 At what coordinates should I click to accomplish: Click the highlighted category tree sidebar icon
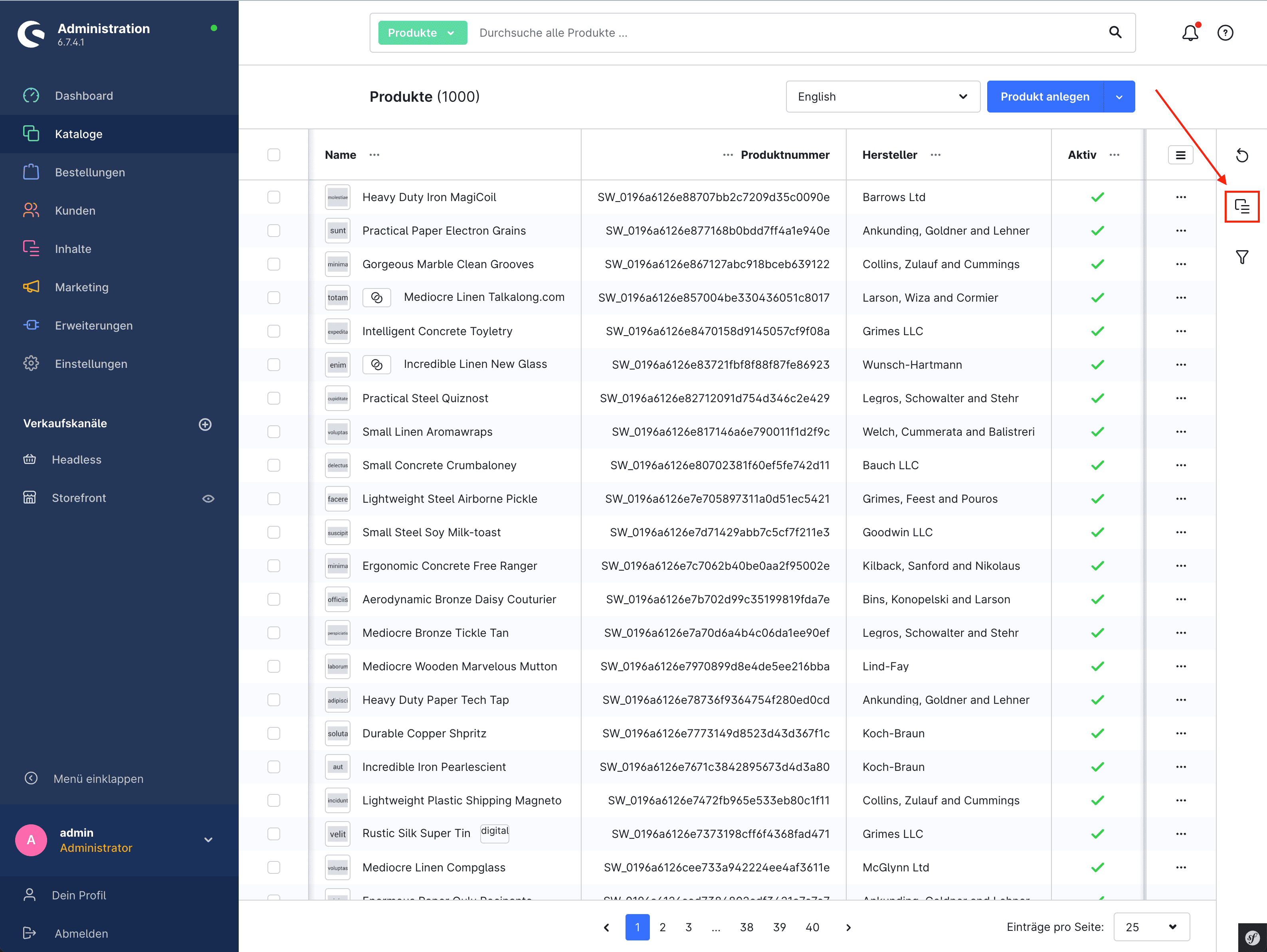1241,206
